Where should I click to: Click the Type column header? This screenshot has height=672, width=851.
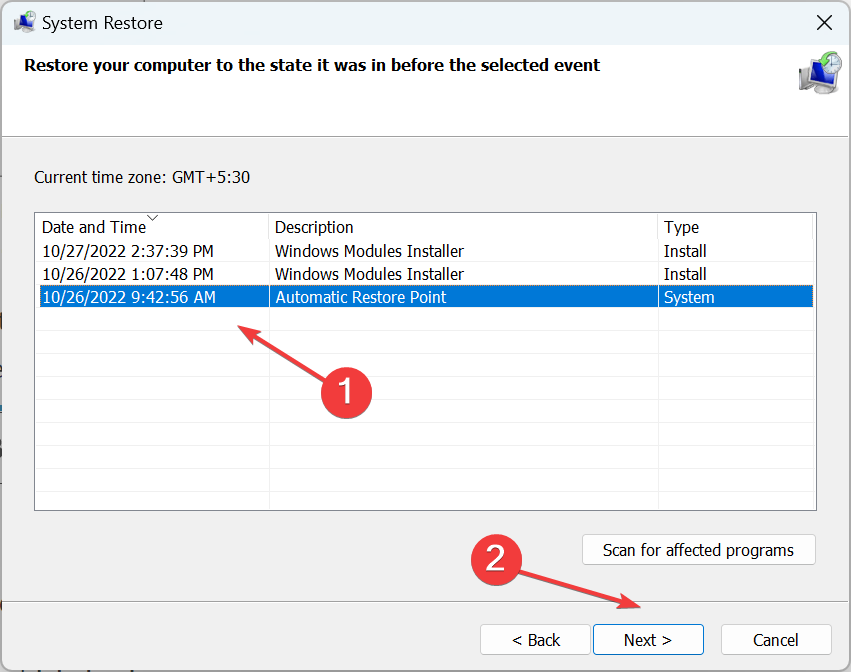coord(681,227)
